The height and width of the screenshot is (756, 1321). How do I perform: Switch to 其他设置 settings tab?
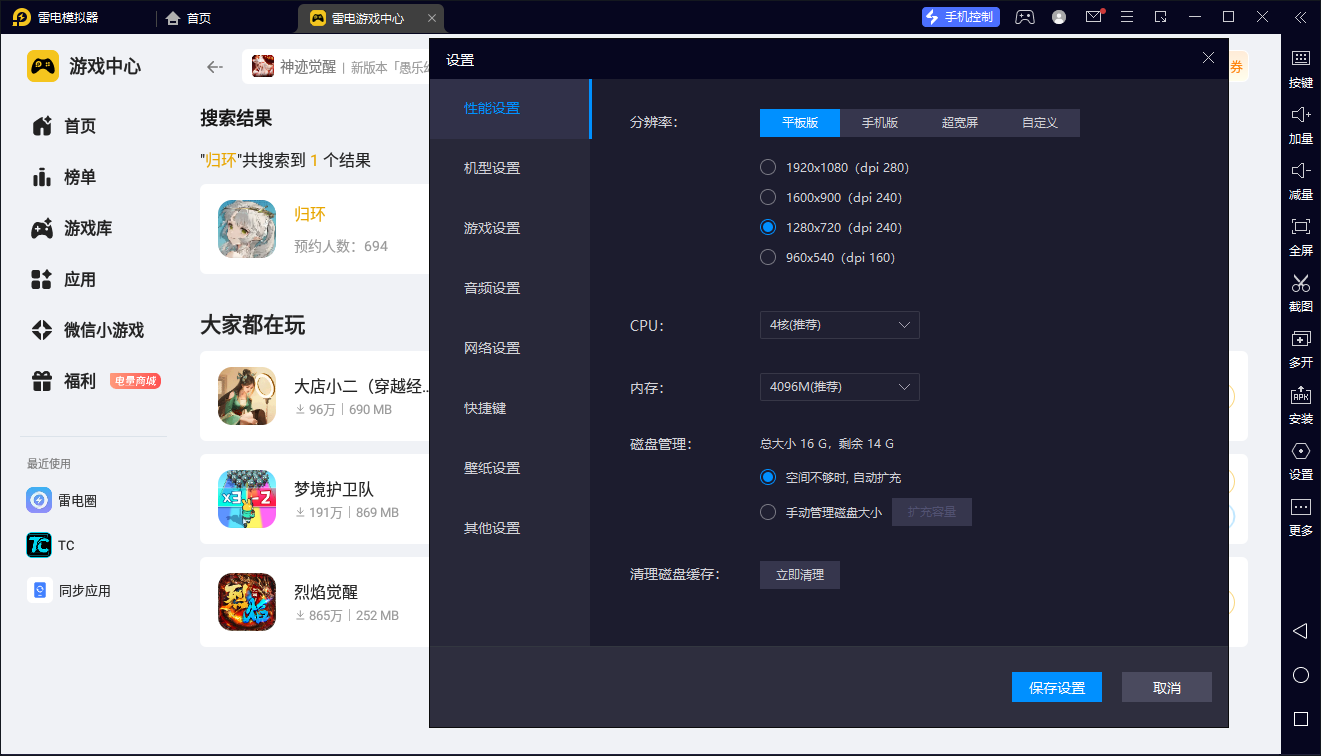click(510, 528)
